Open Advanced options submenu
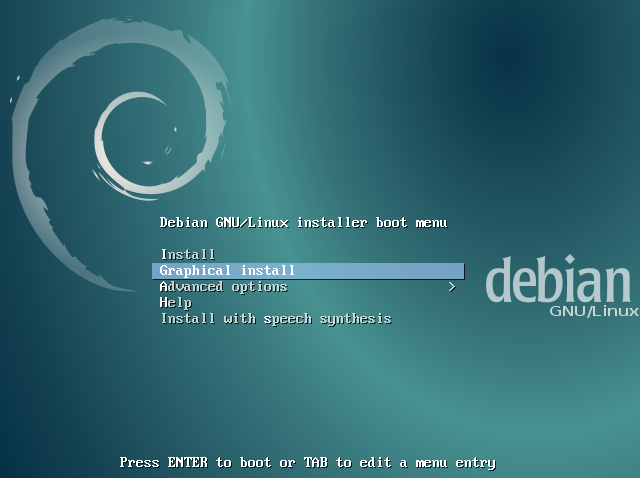This screenshot has width=640, height=478. point(308,287)
